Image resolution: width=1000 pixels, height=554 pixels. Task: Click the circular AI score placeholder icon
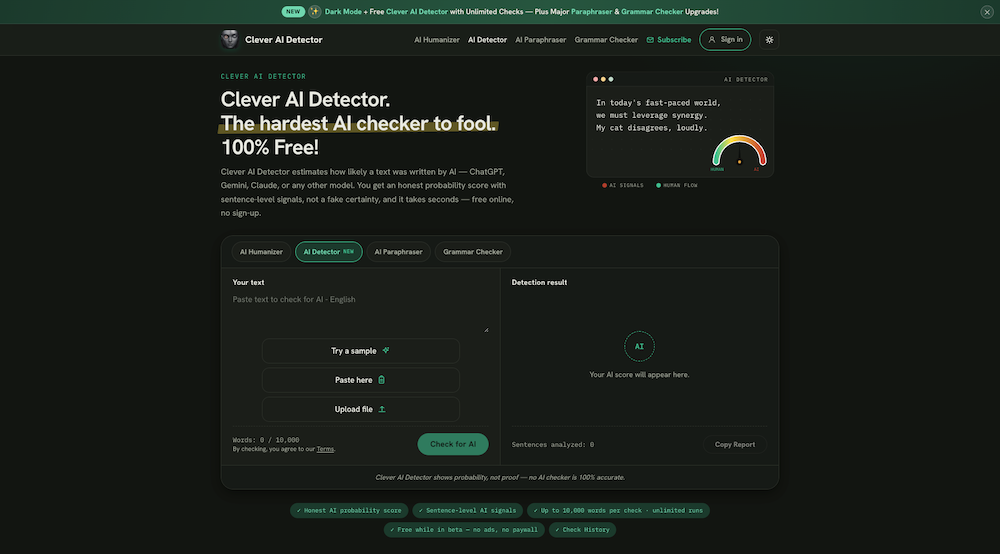coord(639,346)
